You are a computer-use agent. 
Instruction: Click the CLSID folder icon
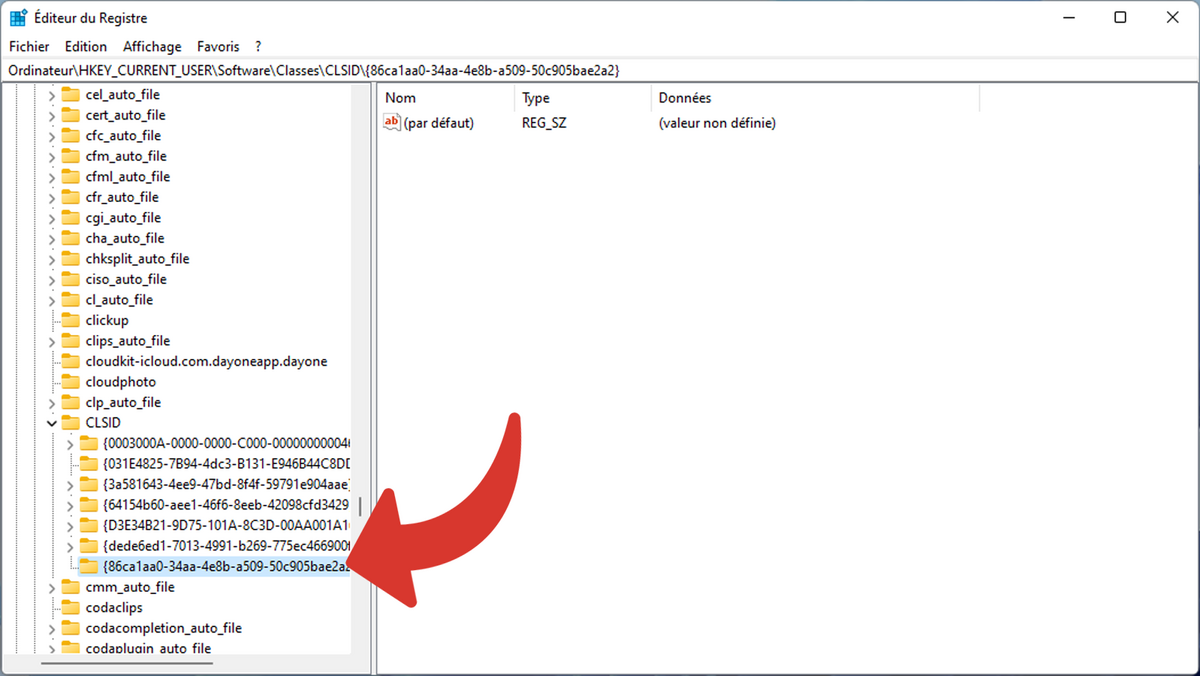(70, 422)
